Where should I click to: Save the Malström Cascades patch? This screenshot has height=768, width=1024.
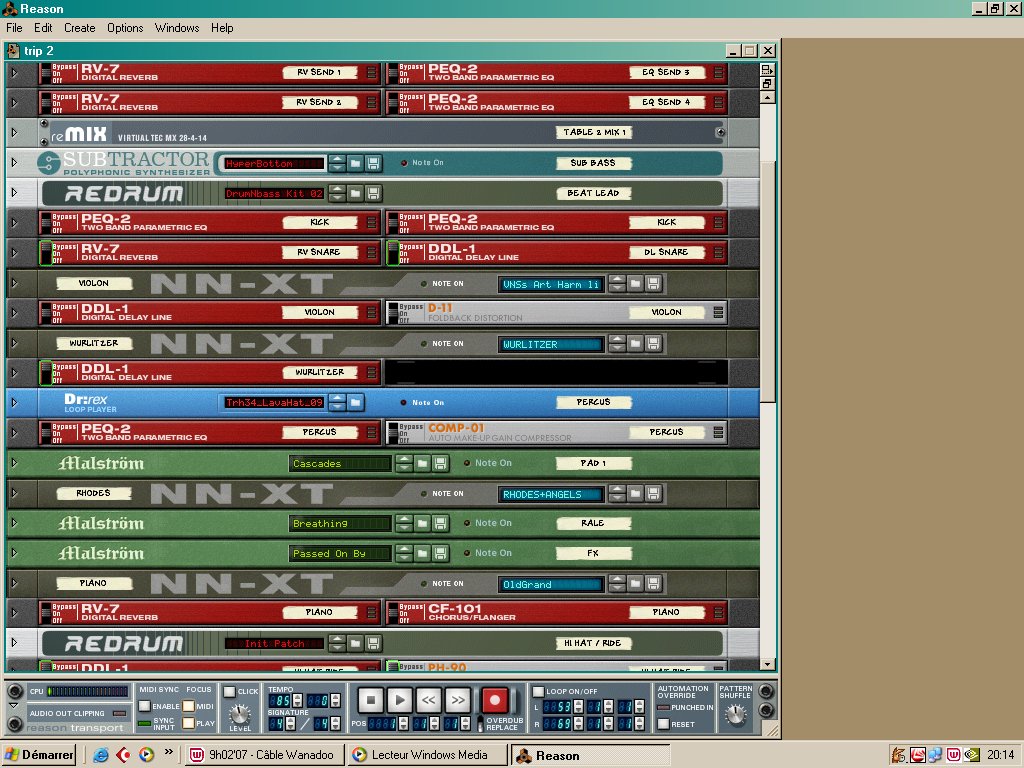pos(440,464)
